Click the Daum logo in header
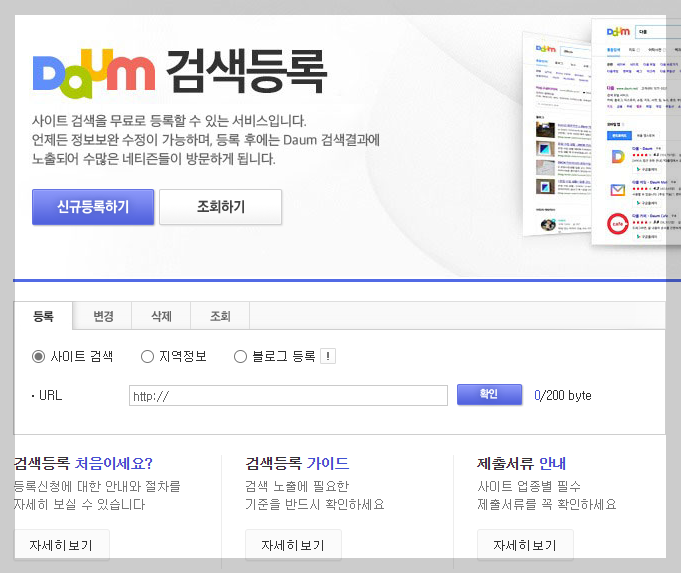Image resolution: width=681 pixels, height=573 pixels. [x=94, y=73]
